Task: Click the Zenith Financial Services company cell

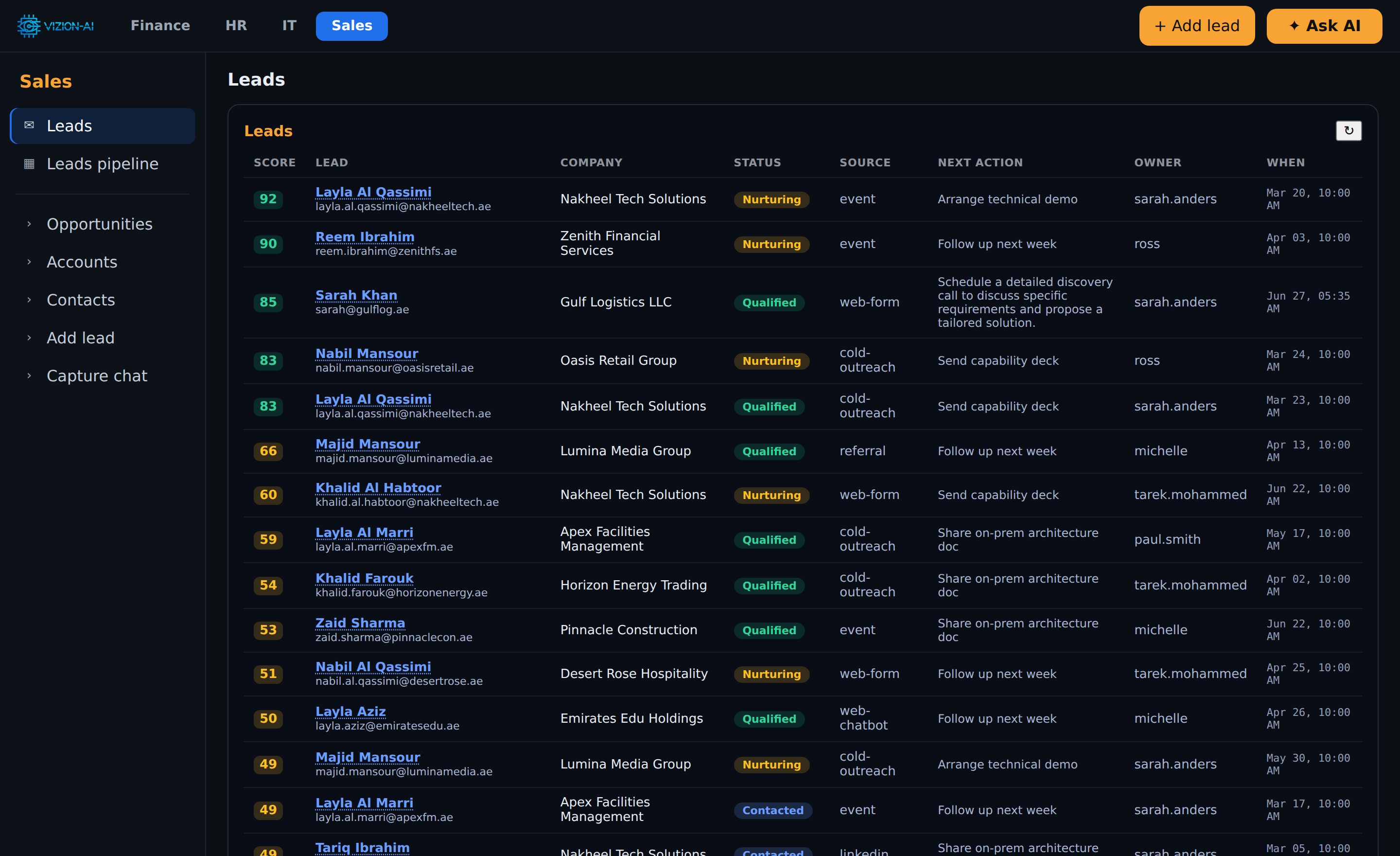Action: (610, 243)
